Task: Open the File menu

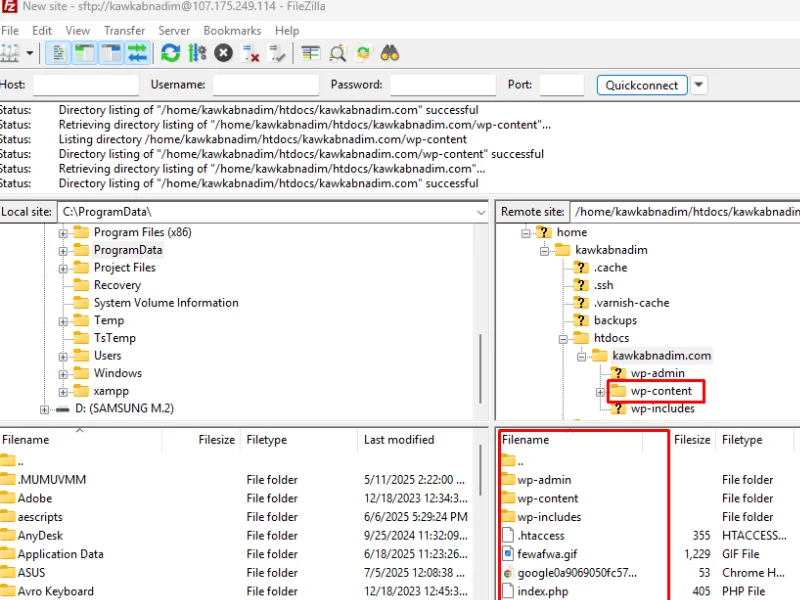Action: click(x=10, y=31)
